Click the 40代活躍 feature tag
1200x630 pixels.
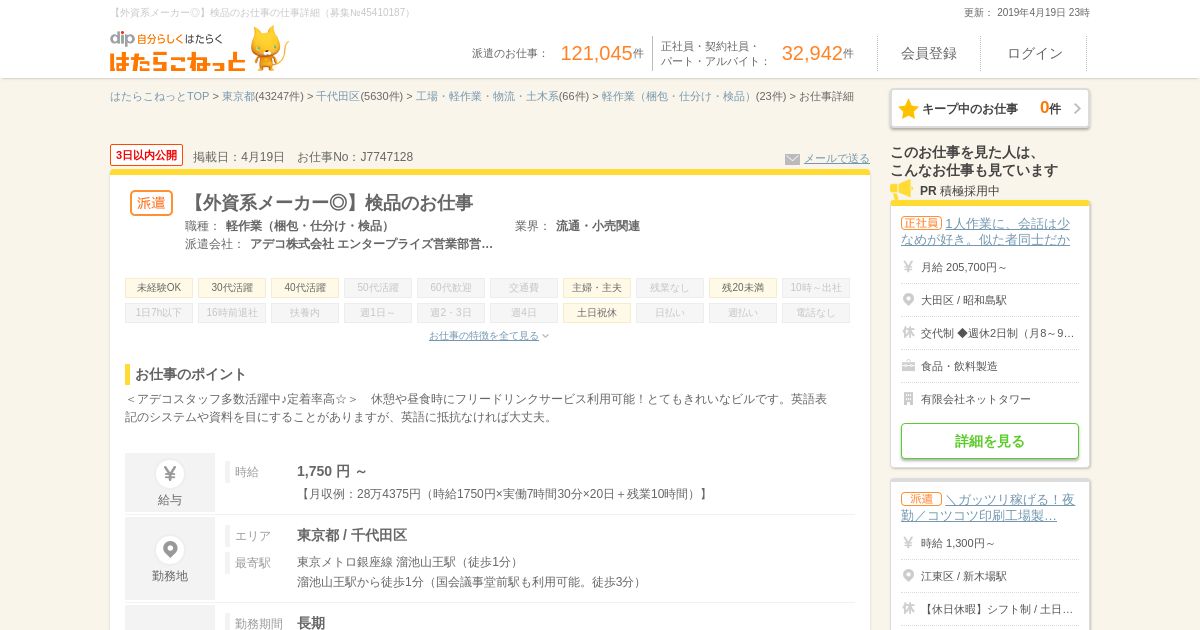point(305,288)
